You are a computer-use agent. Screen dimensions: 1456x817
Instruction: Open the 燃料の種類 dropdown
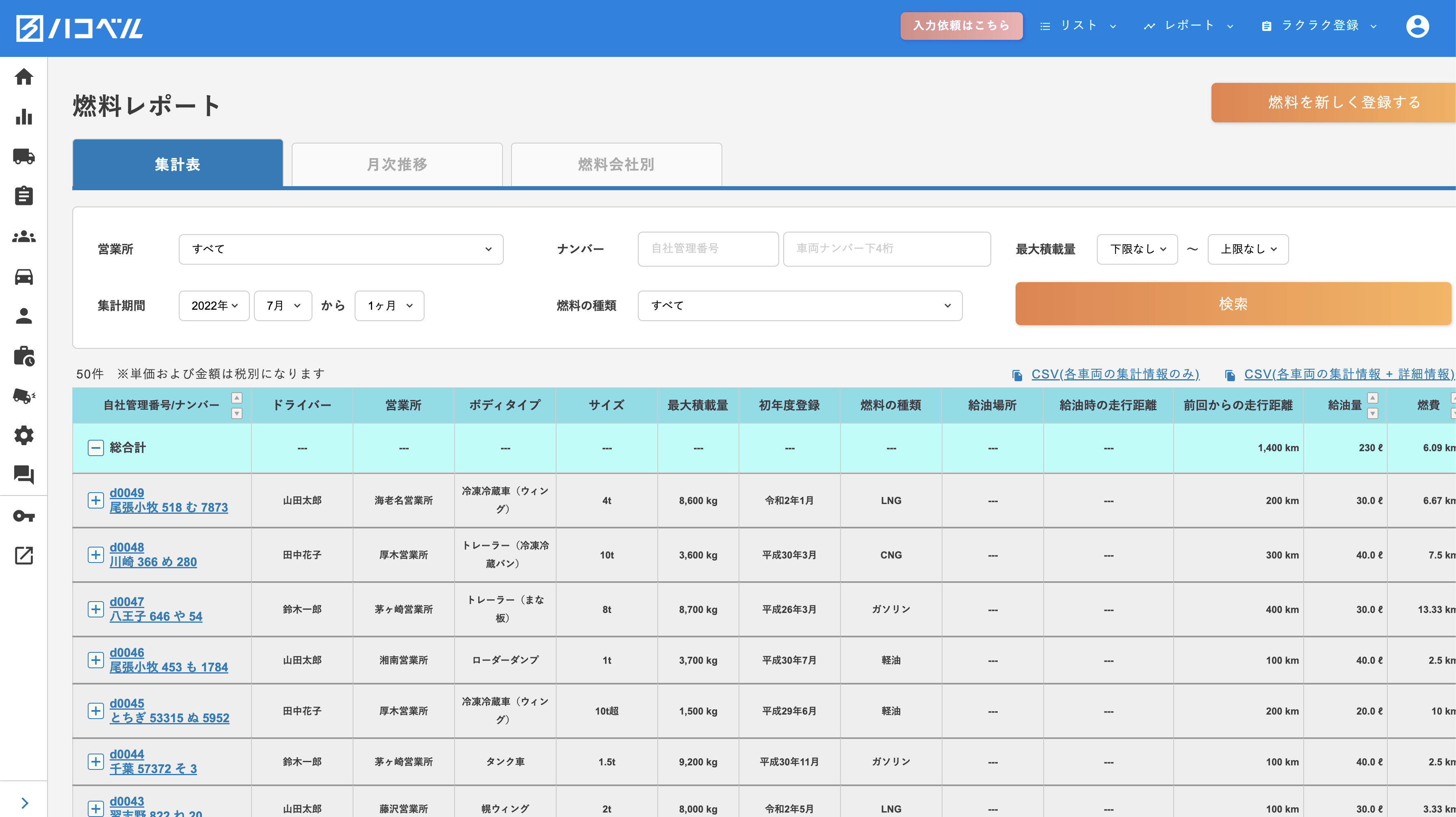pos(799,306)
